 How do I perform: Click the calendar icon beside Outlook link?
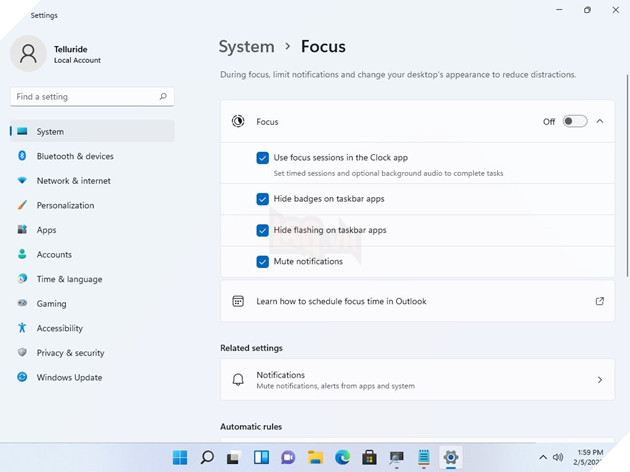(x=238, y=301)
